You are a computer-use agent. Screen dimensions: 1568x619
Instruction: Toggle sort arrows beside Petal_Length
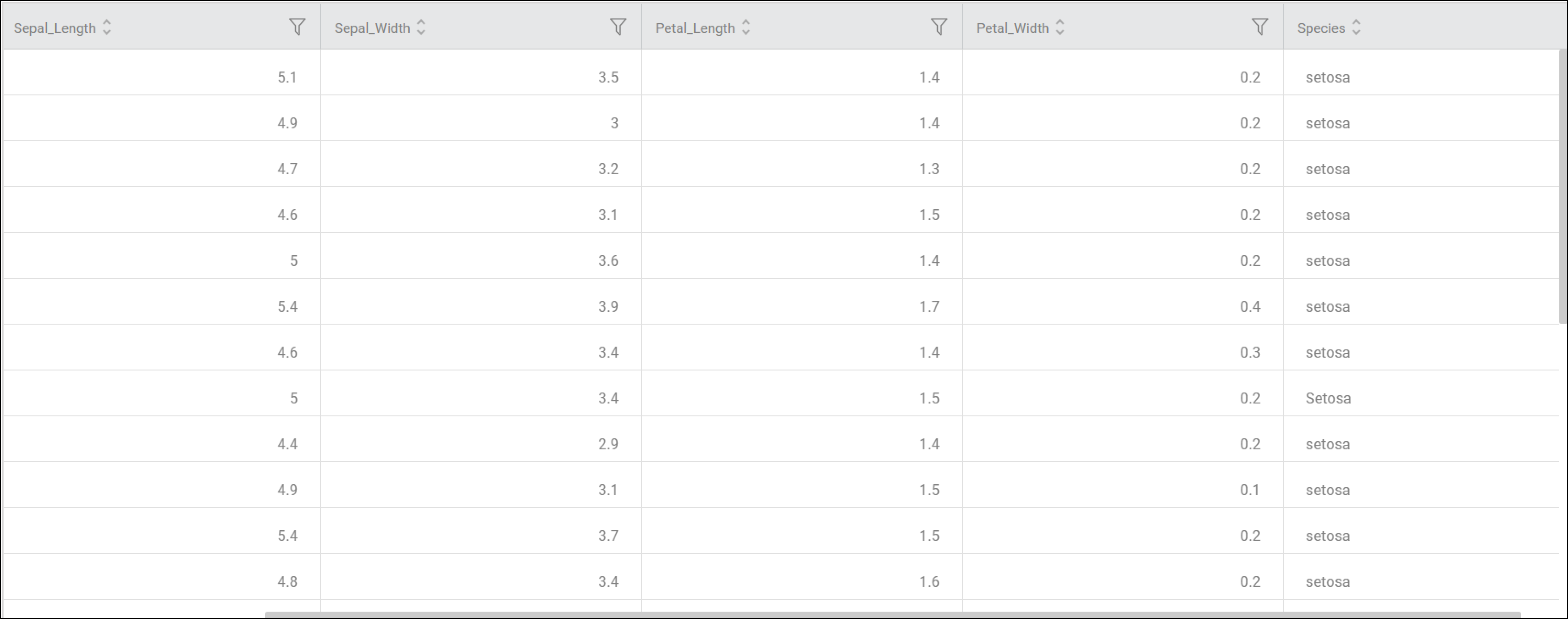[745, 28]
